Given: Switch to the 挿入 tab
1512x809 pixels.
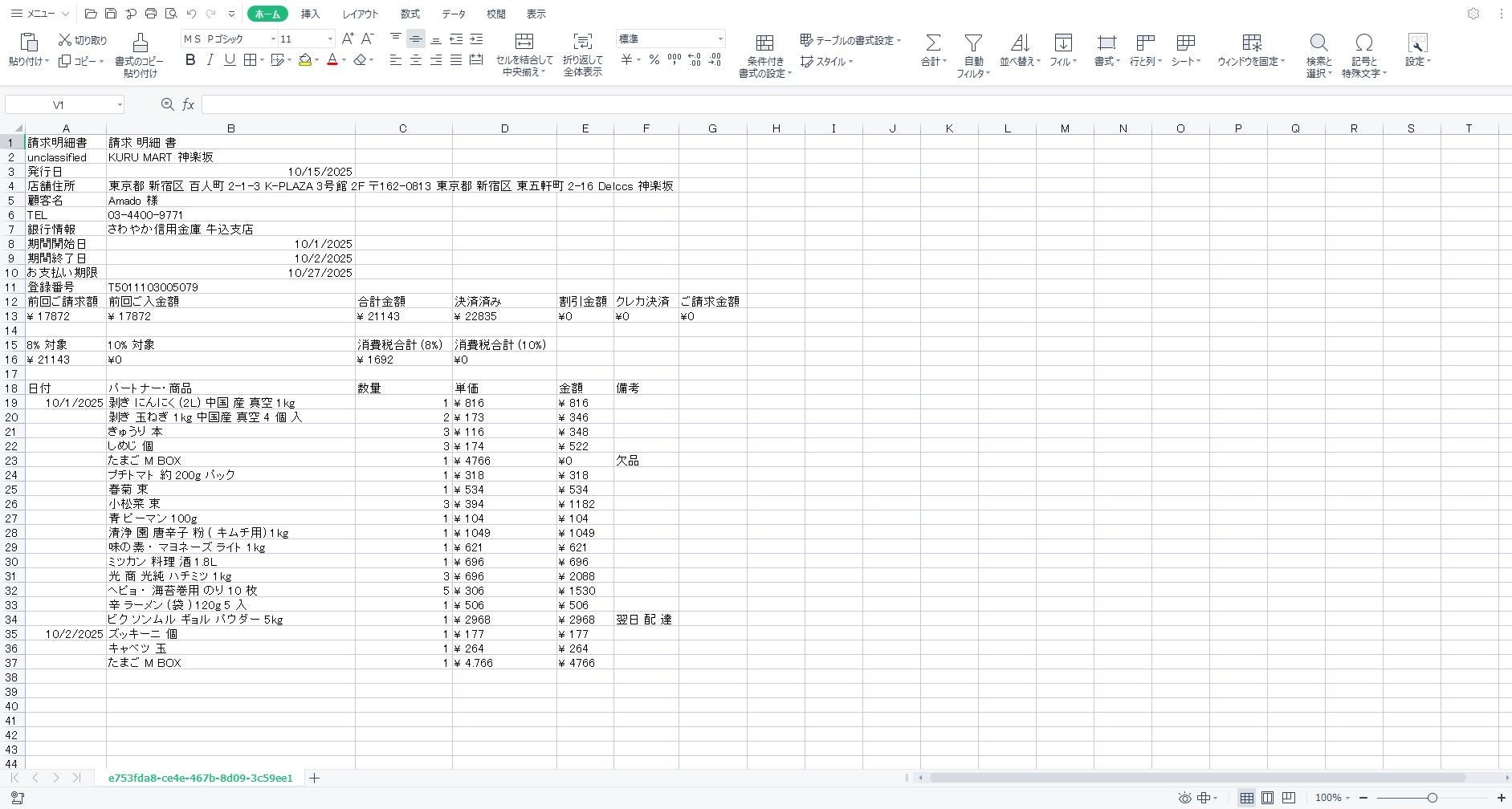Looking at the screenshot, I should point(310,14).
